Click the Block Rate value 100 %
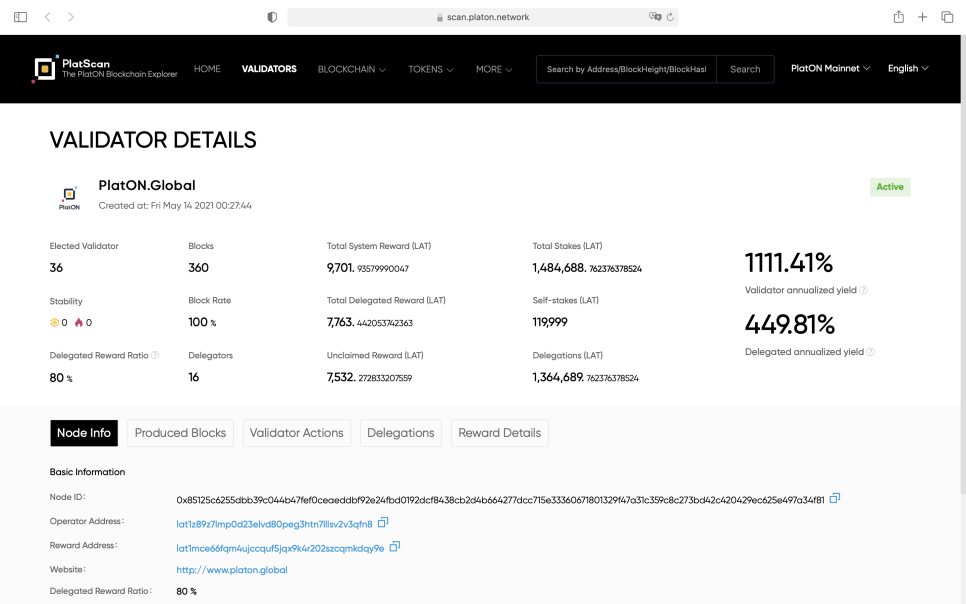This screenshot has width=966, height=604. coord(202,322)
